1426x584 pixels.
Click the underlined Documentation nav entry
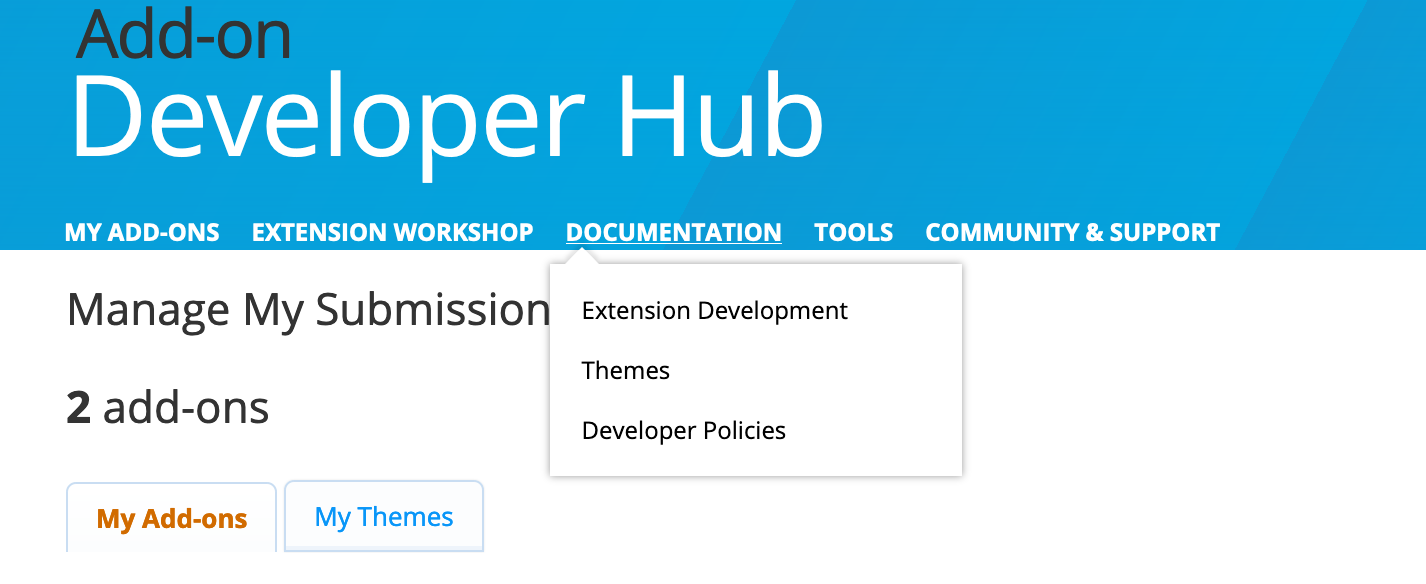[x=673, y=232]
